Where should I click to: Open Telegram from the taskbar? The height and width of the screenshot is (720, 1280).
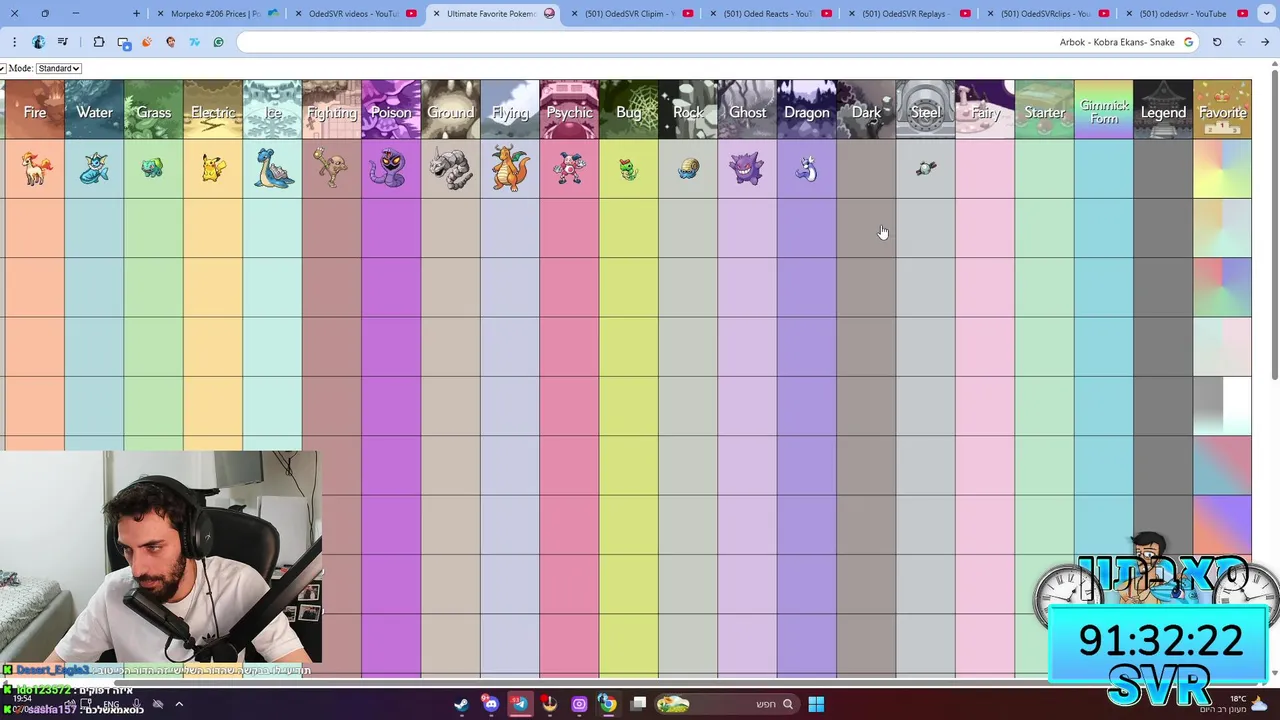pyautogui.click(x=520, y=704)
